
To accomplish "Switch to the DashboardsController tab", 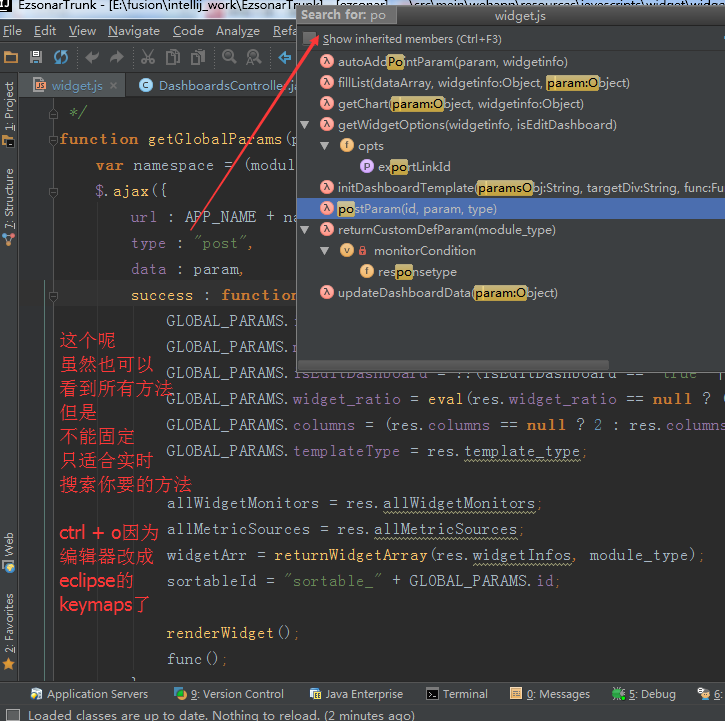I will click(x=219, y=86).
